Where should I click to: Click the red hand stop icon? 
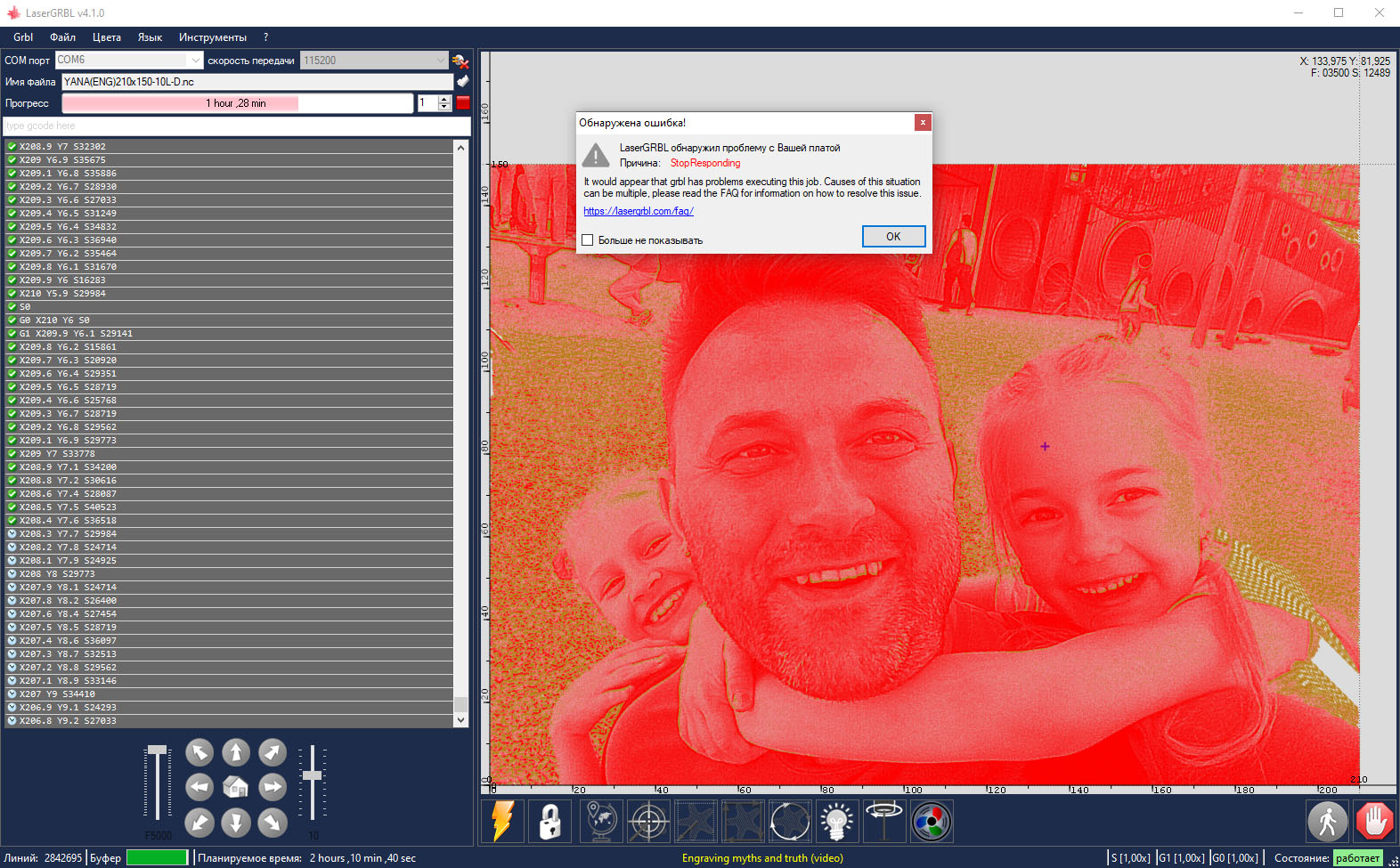tap(1374, 821)
